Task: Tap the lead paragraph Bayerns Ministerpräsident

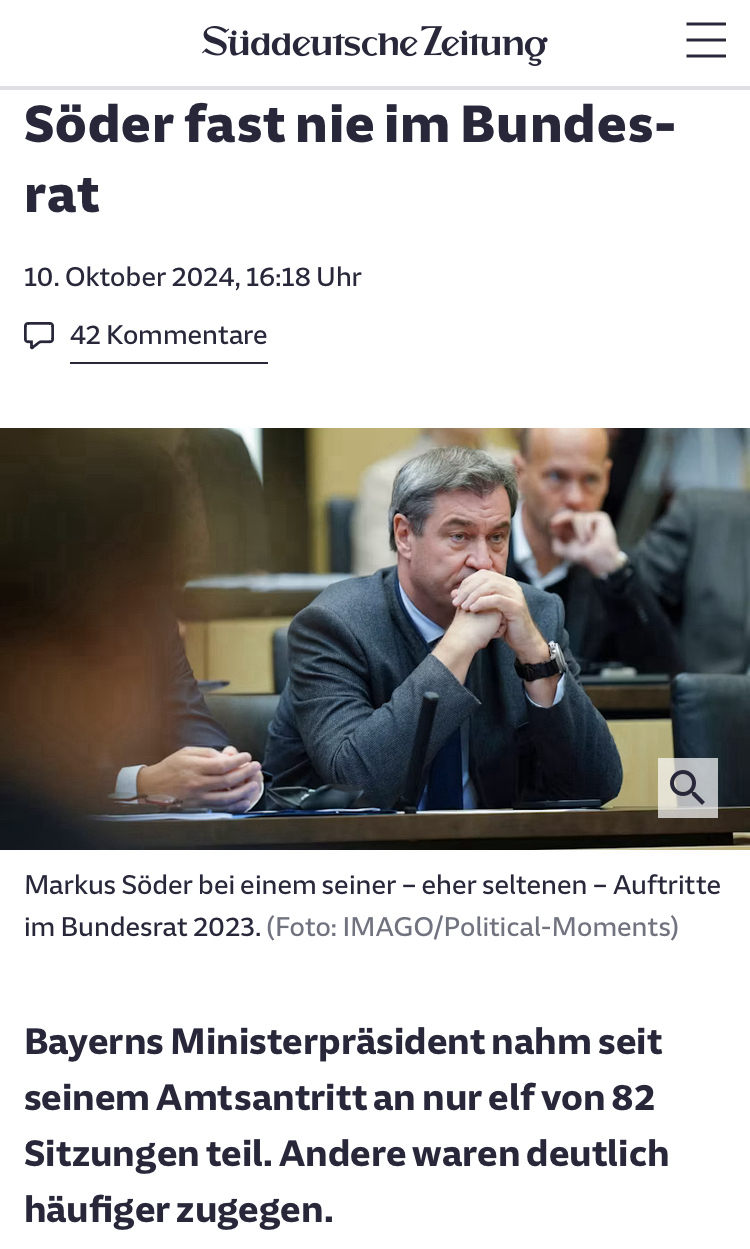Action: 347,1126
